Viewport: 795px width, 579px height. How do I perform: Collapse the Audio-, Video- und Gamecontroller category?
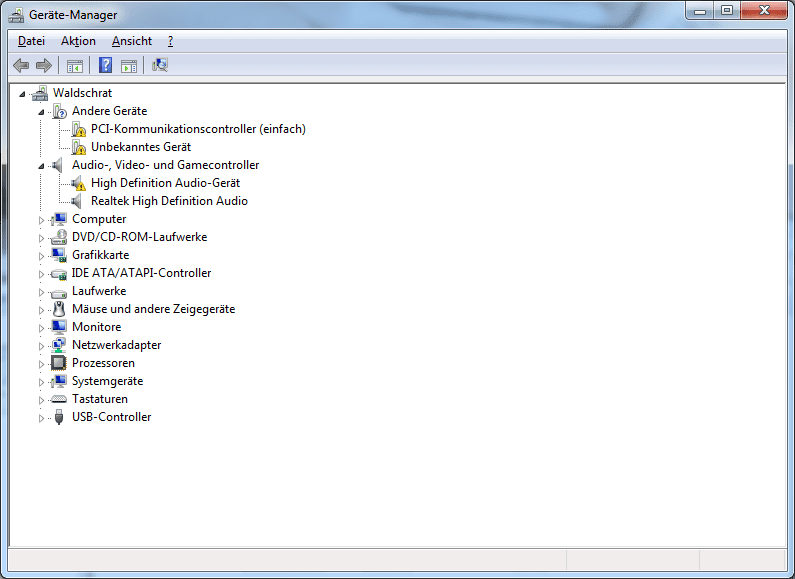pyautogui.click(x=41, y=166)
